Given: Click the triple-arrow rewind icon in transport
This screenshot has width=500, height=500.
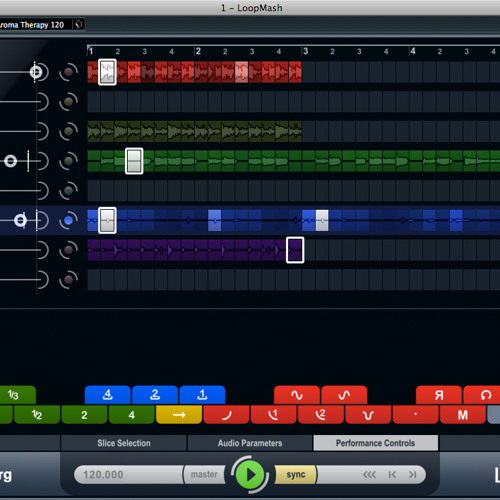Looking at the screenshot, I should coord(369,474).
